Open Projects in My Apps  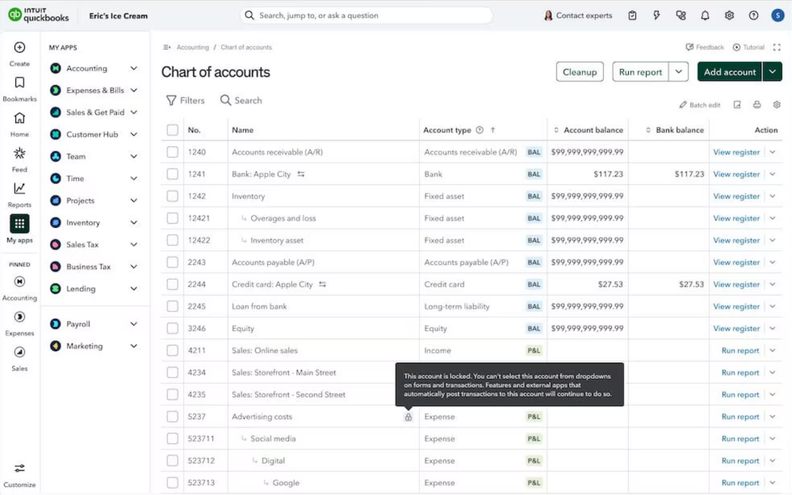(x=80, y=201)
